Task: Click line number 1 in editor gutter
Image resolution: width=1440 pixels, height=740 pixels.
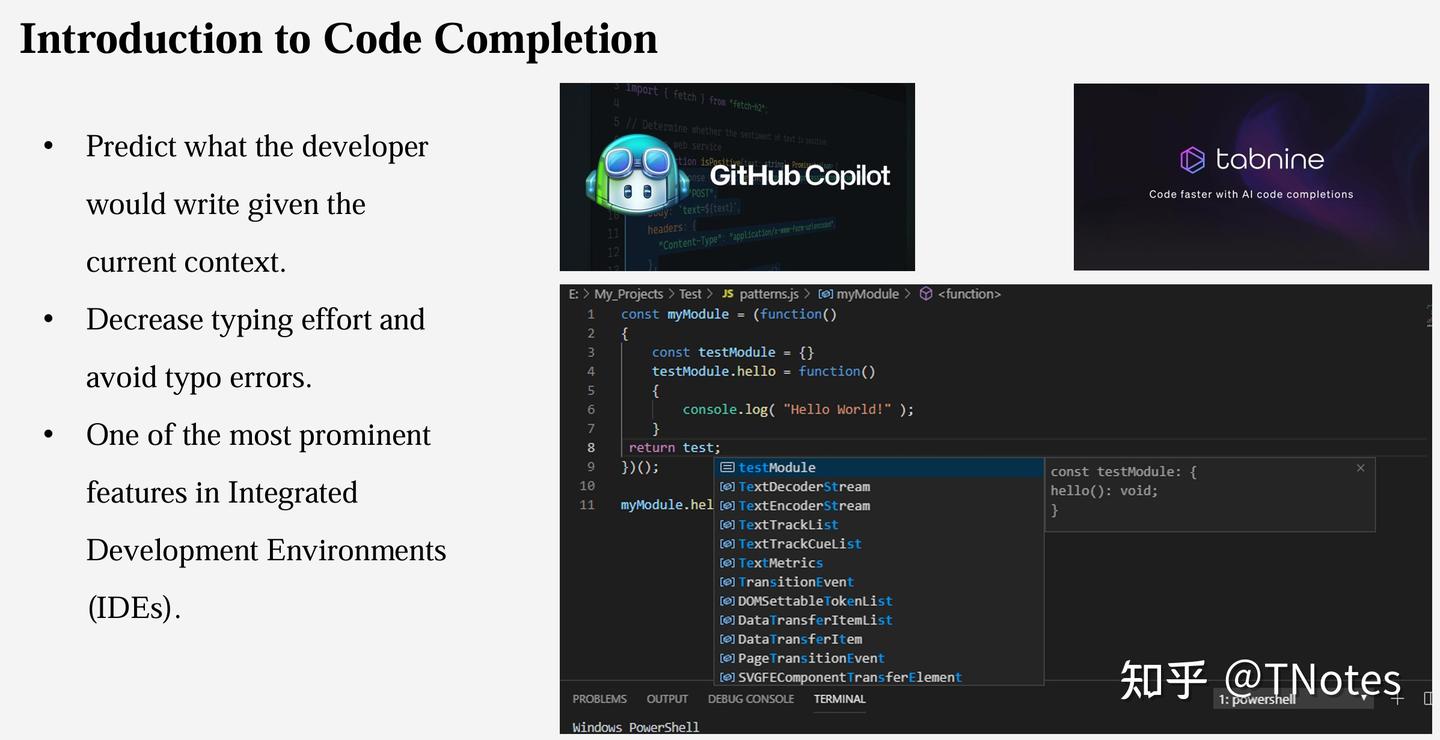Action: (x=591, y=314)
